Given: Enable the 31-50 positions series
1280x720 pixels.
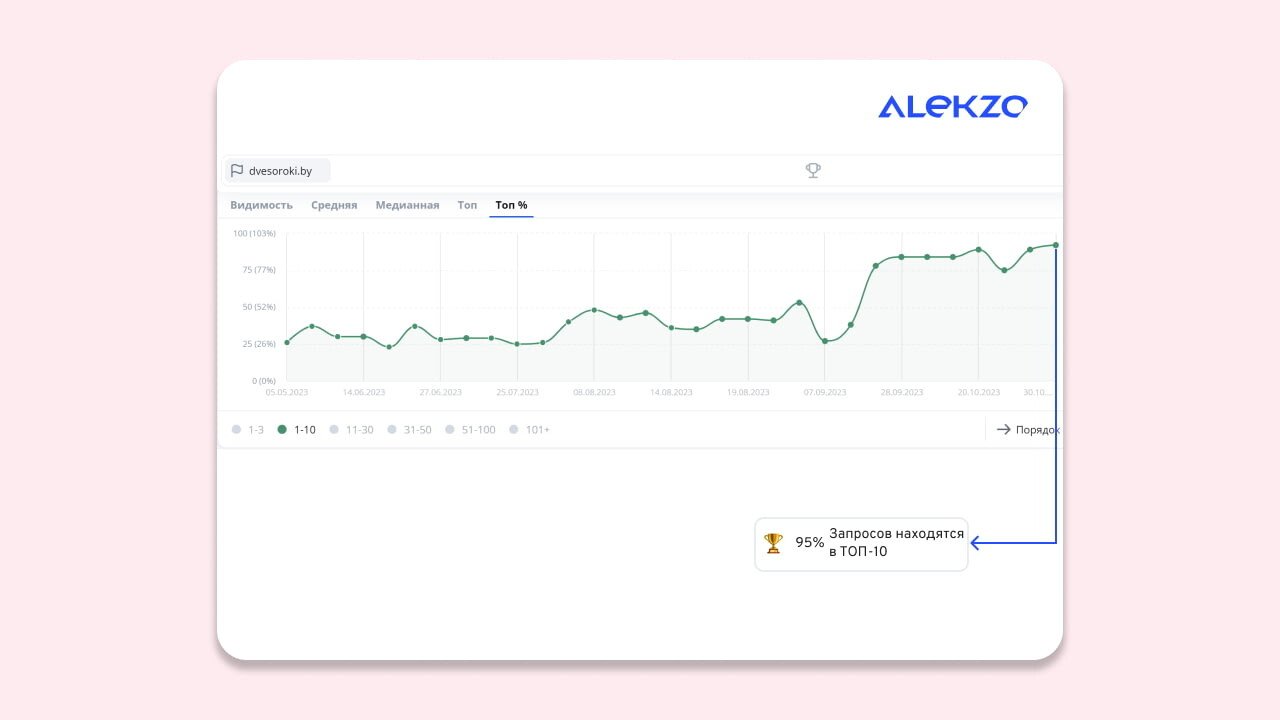Looking at the screenshot, I should coord(409,430).
